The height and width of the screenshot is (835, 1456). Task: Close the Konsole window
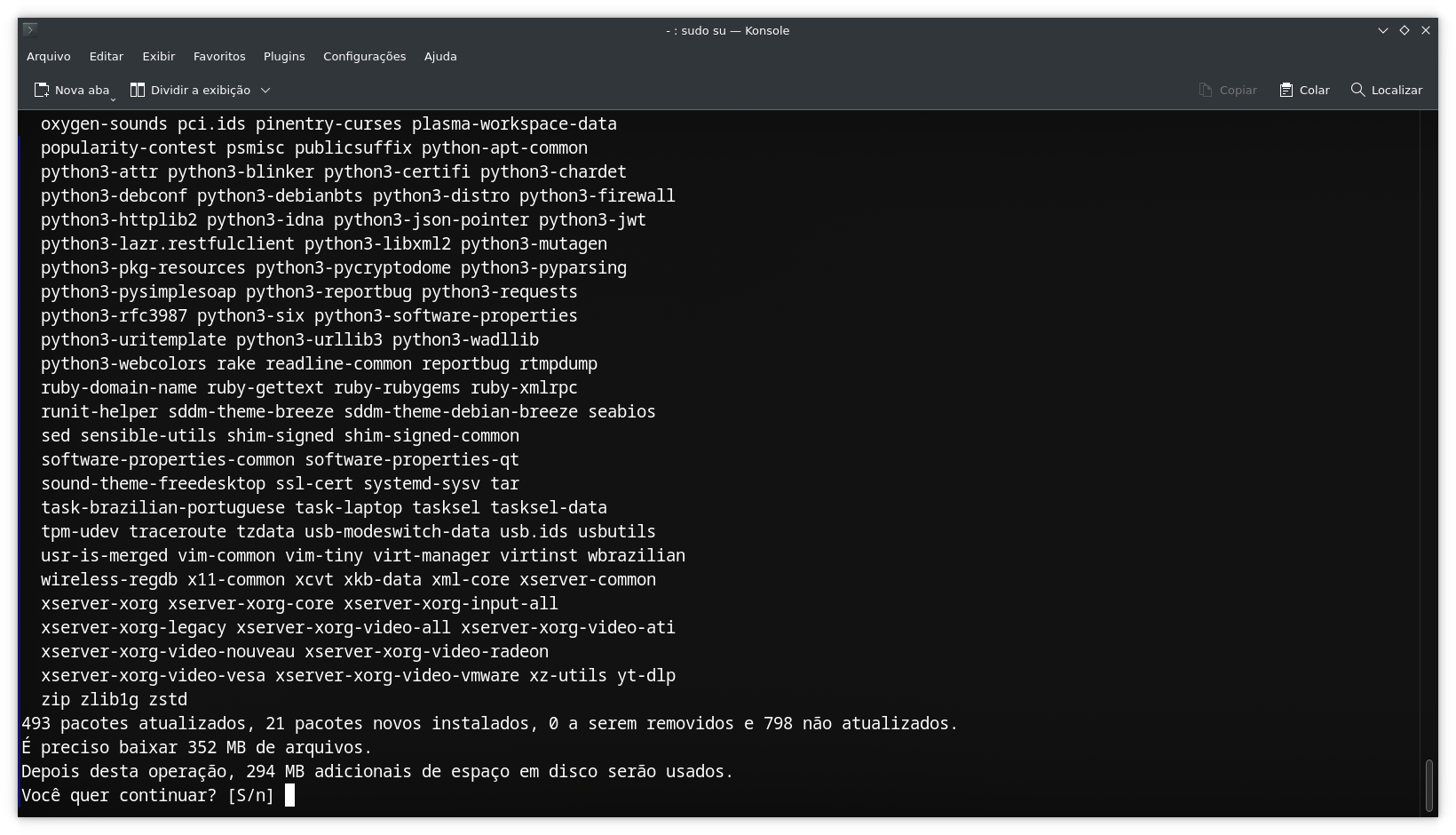[x=1426, y=30]
